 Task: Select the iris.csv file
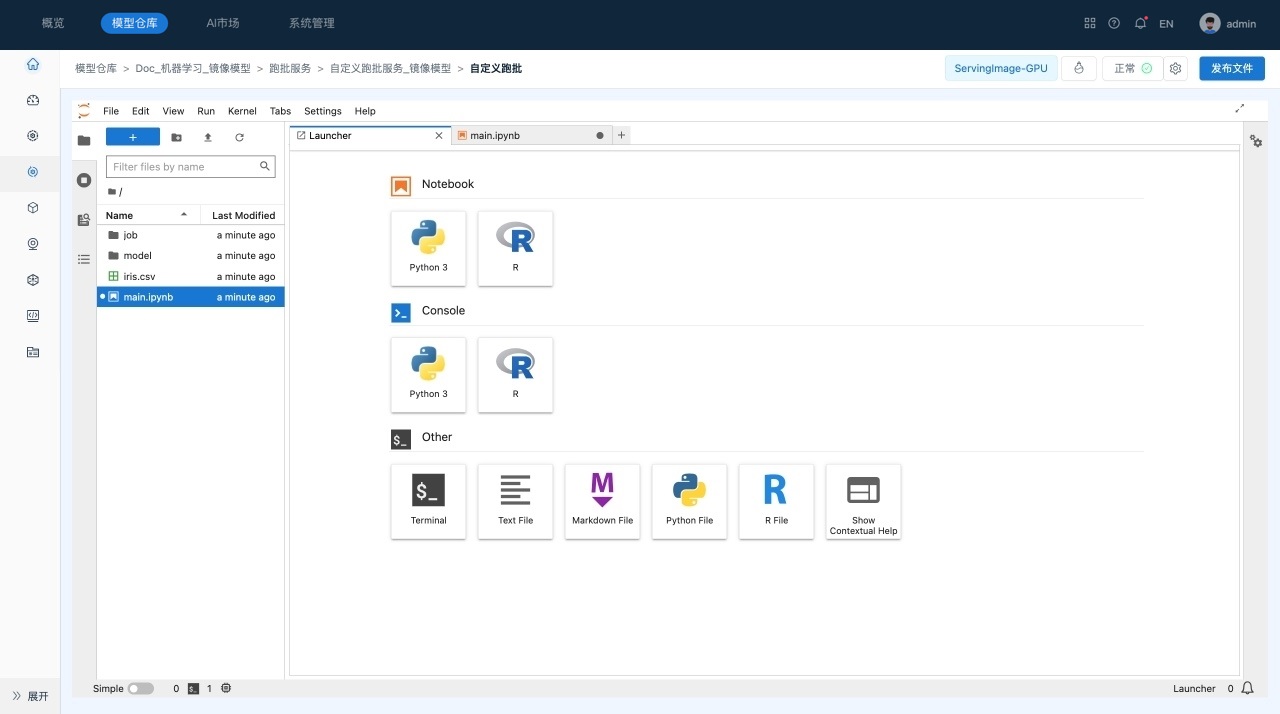pos(139,276)
